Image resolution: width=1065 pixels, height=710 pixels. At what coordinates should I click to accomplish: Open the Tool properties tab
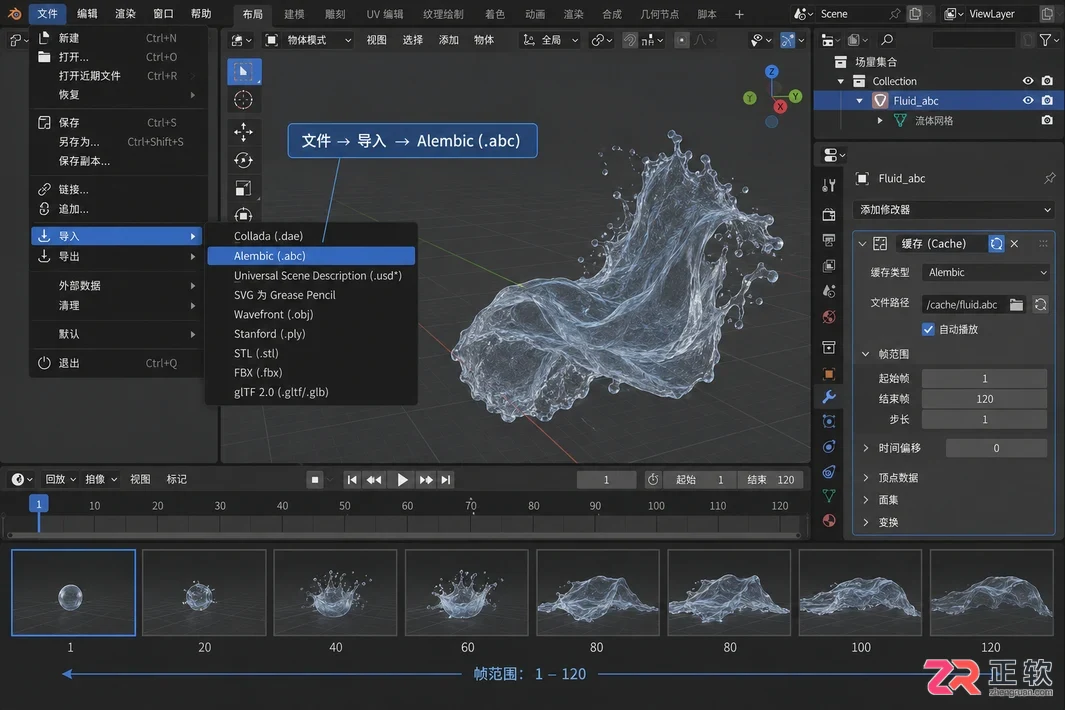click(x=829, y=185)
